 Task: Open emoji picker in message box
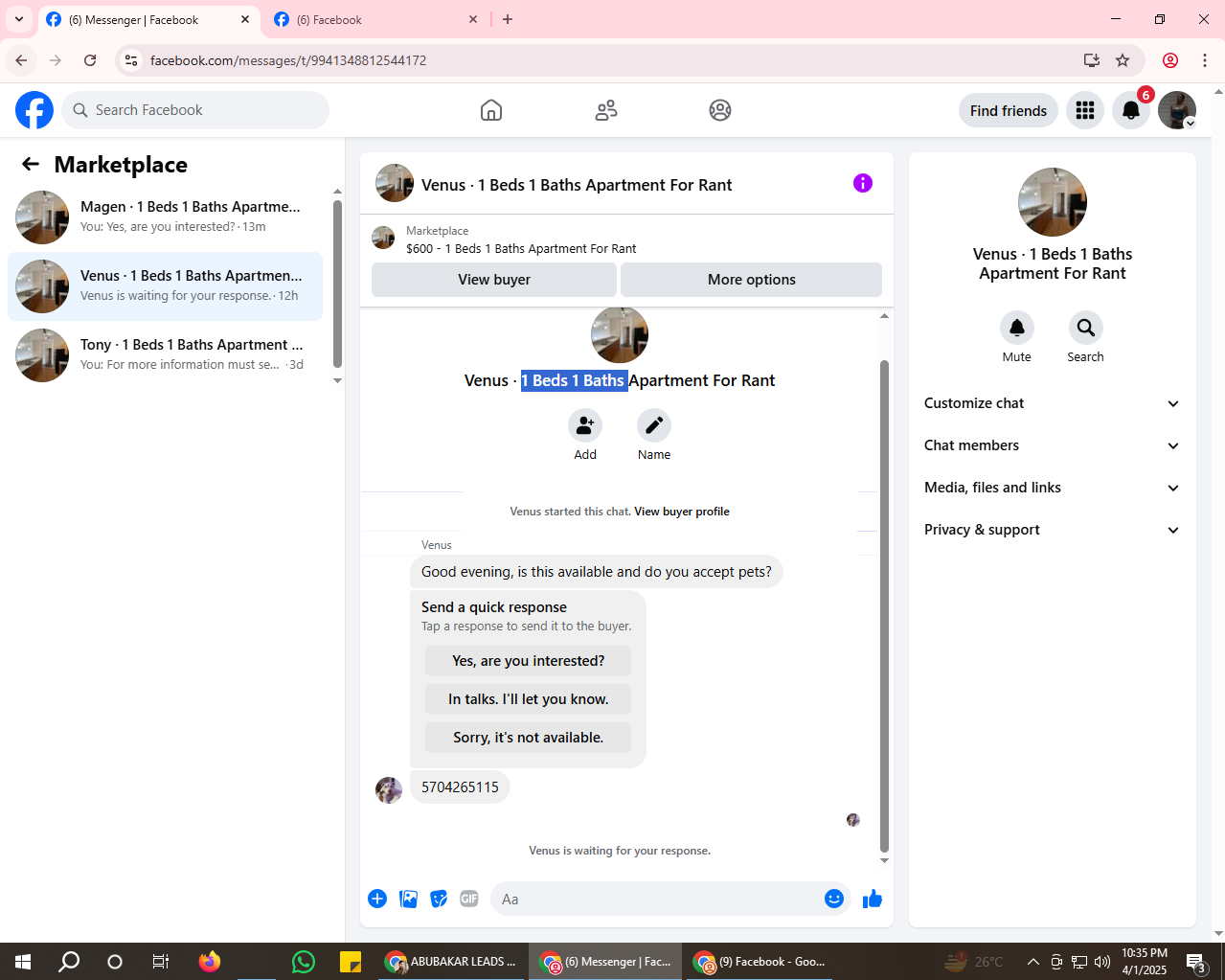(x=834, y=899)
